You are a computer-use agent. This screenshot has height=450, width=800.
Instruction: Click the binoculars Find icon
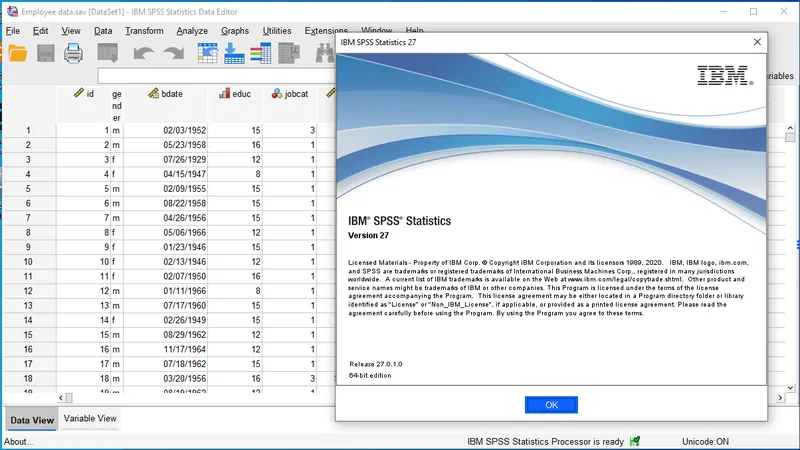[x=325, y=53]
